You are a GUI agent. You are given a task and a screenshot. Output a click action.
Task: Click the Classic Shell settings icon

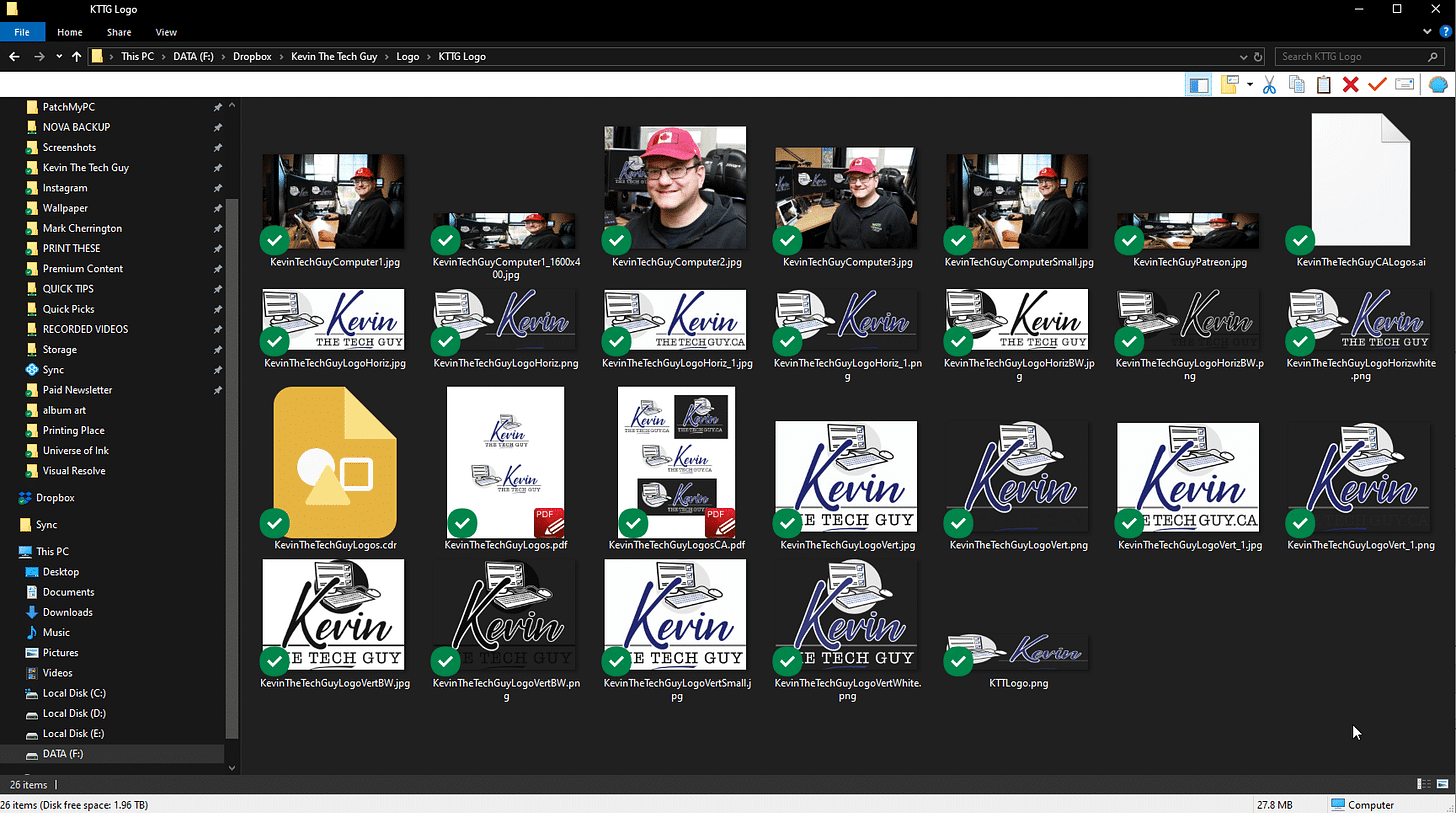pos(1437,85)
